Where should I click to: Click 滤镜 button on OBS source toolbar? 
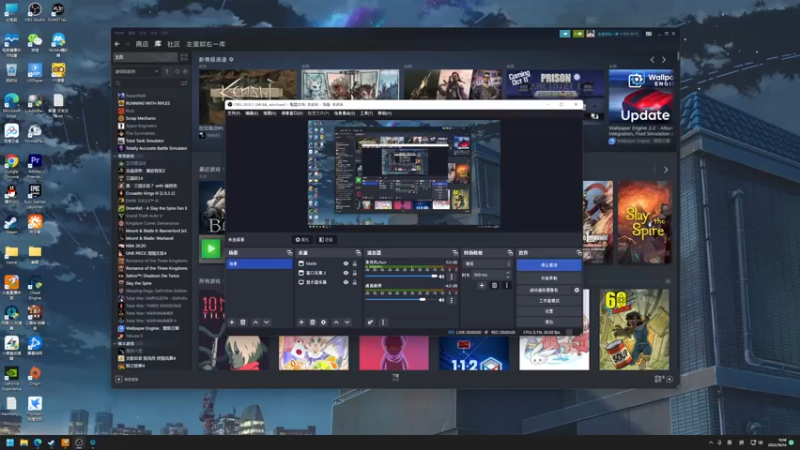(326, 240)
